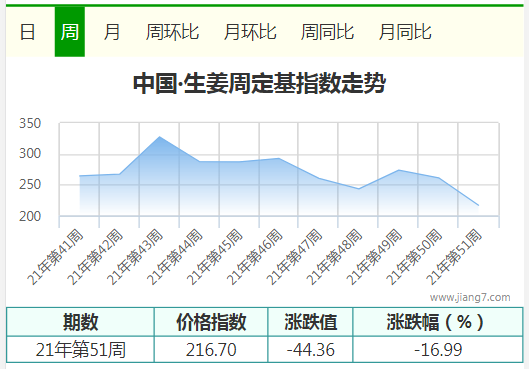Screen dimensions: 529x369
Task: Click the 21年第49周 axis label
Action: pos(374,257)
